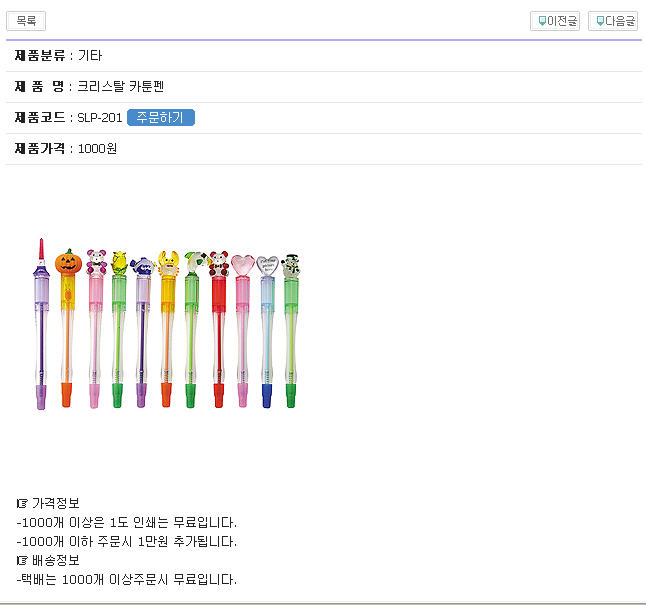Click the 배송정보 pointing-hand heading
The height and width of the screenshot is (605, 646).
(48, 560)
